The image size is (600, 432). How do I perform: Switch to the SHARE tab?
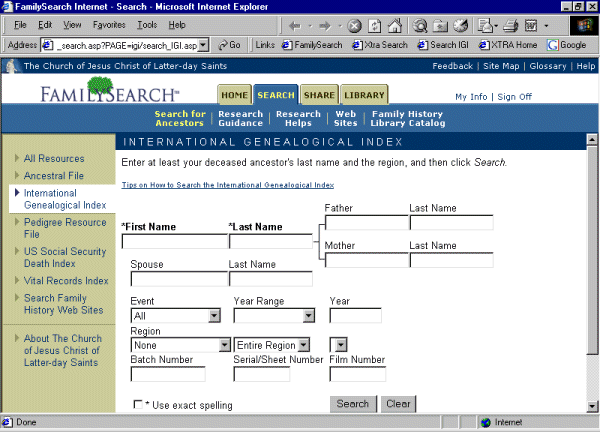tap(319, 95)
